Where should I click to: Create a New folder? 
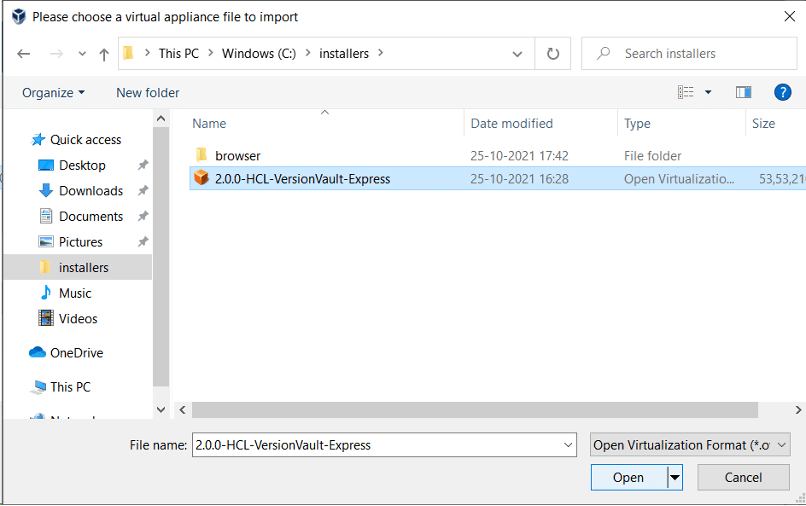148,93
